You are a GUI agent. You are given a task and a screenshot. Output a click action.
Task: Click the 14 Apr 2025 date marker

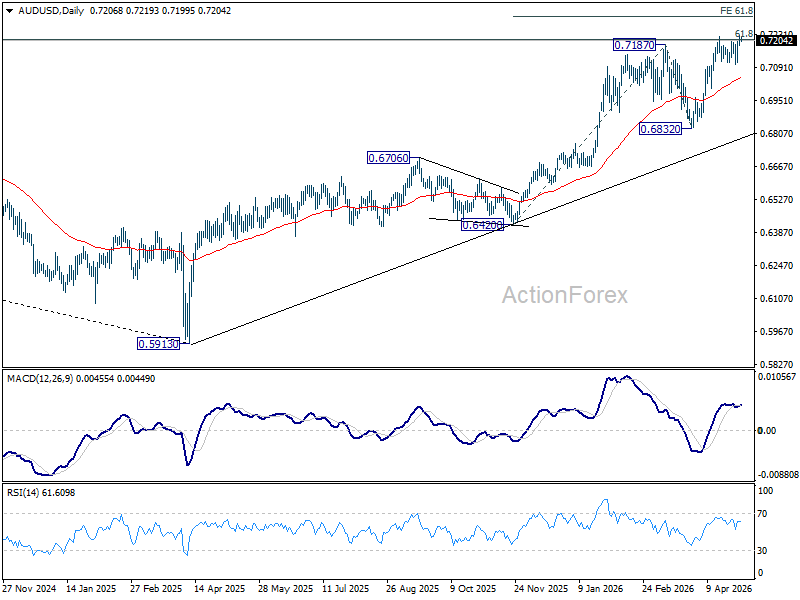219,588
